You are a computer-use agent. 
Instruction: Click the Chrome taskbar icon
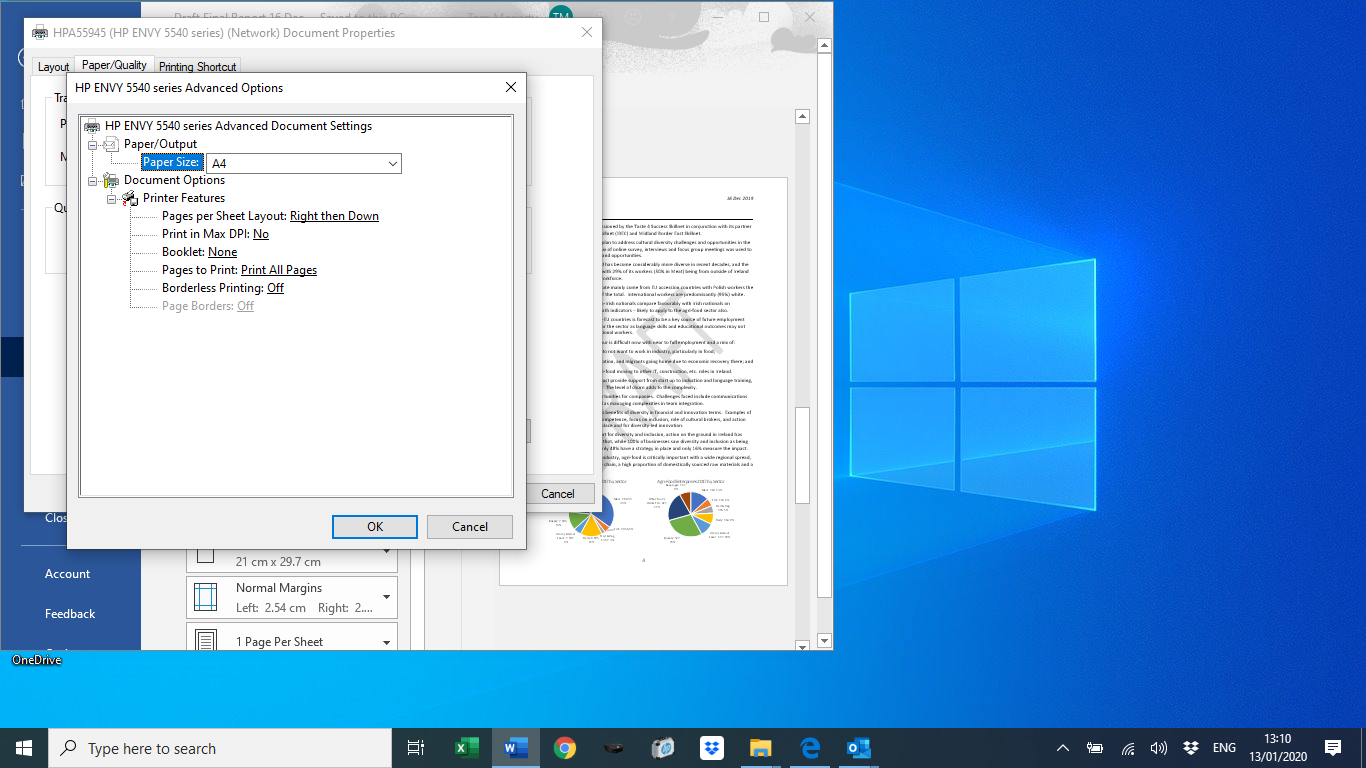pyautogui.click(x=565, y=748)
